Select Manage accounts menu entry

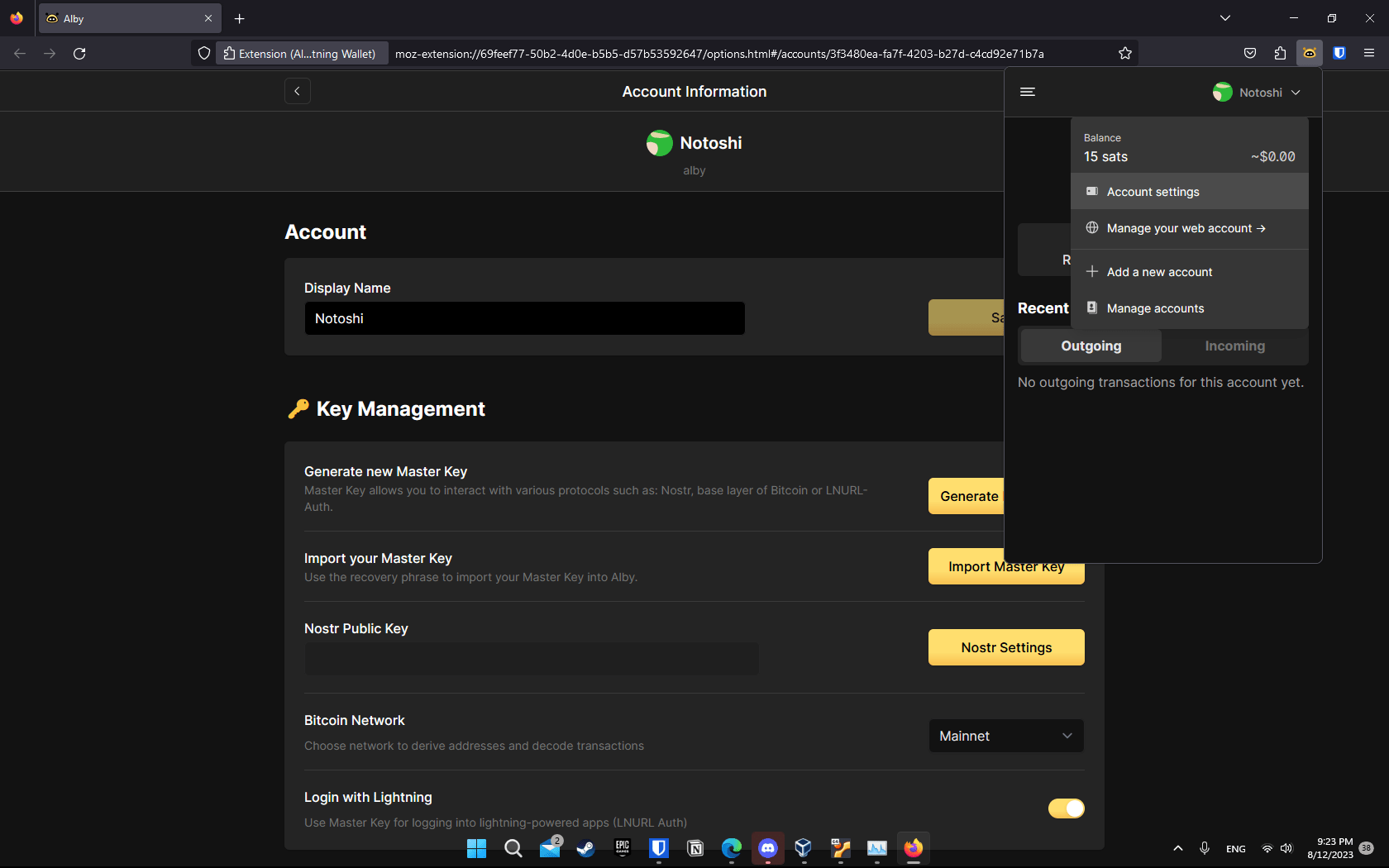pyautogui.click(x=1155, y=308)
